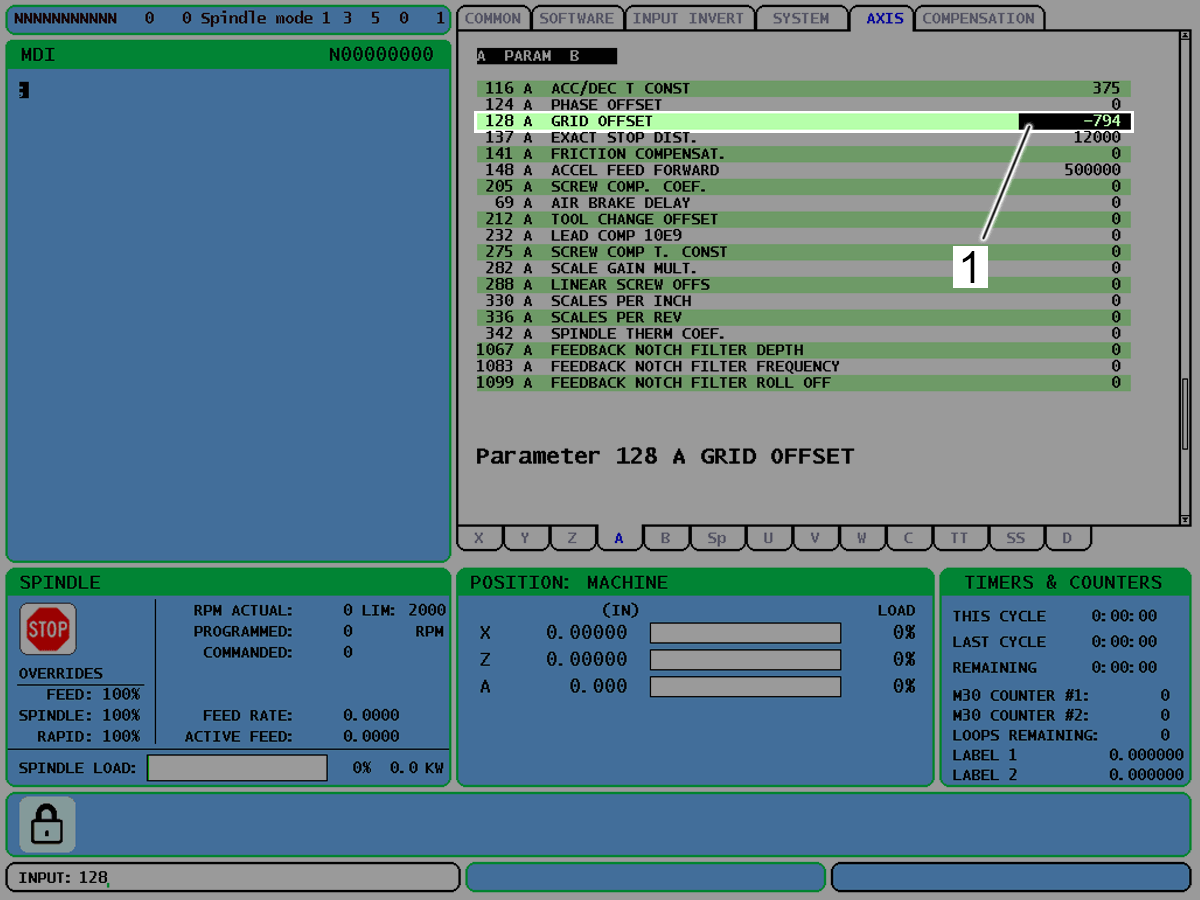
Task: Click the Z axis load bar
Action: [745, 660]
